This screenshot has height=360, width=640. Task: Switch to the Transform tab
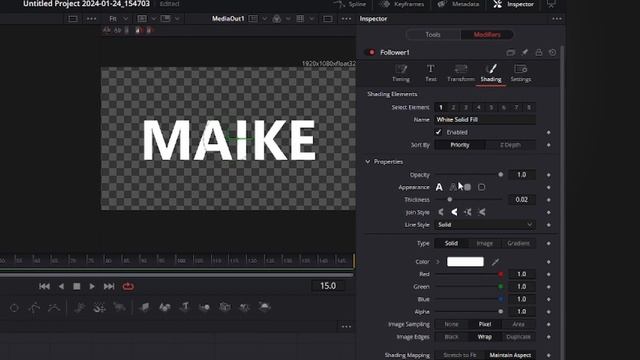click(x=461, y=73)
